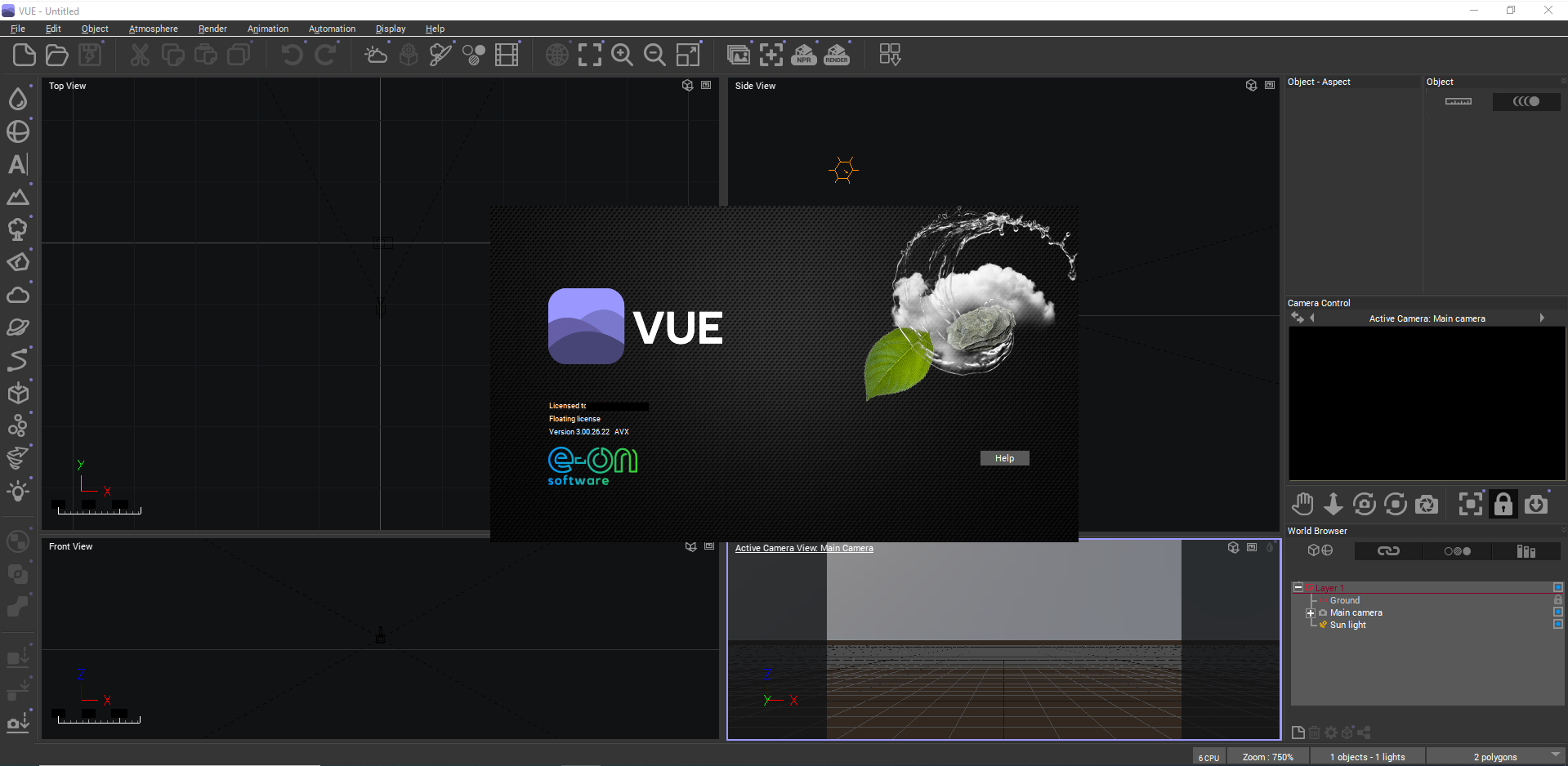Open the paint brush tool in the toolbar
The height and width of the screenshot is (766, 1568).
click(x=441, y=55)
